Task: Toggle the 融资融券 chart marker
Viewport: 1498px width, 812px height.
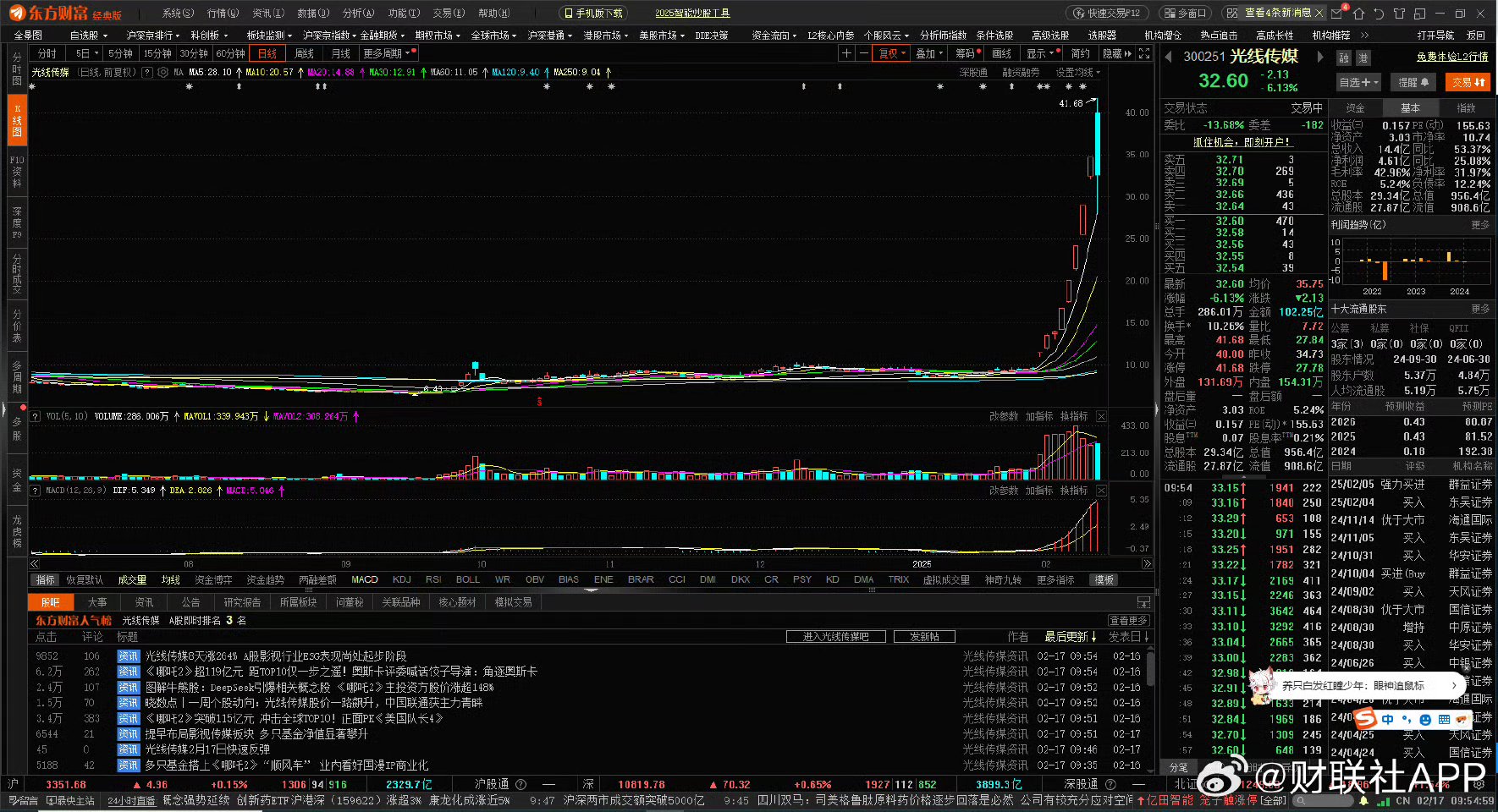Action: 1021,73
